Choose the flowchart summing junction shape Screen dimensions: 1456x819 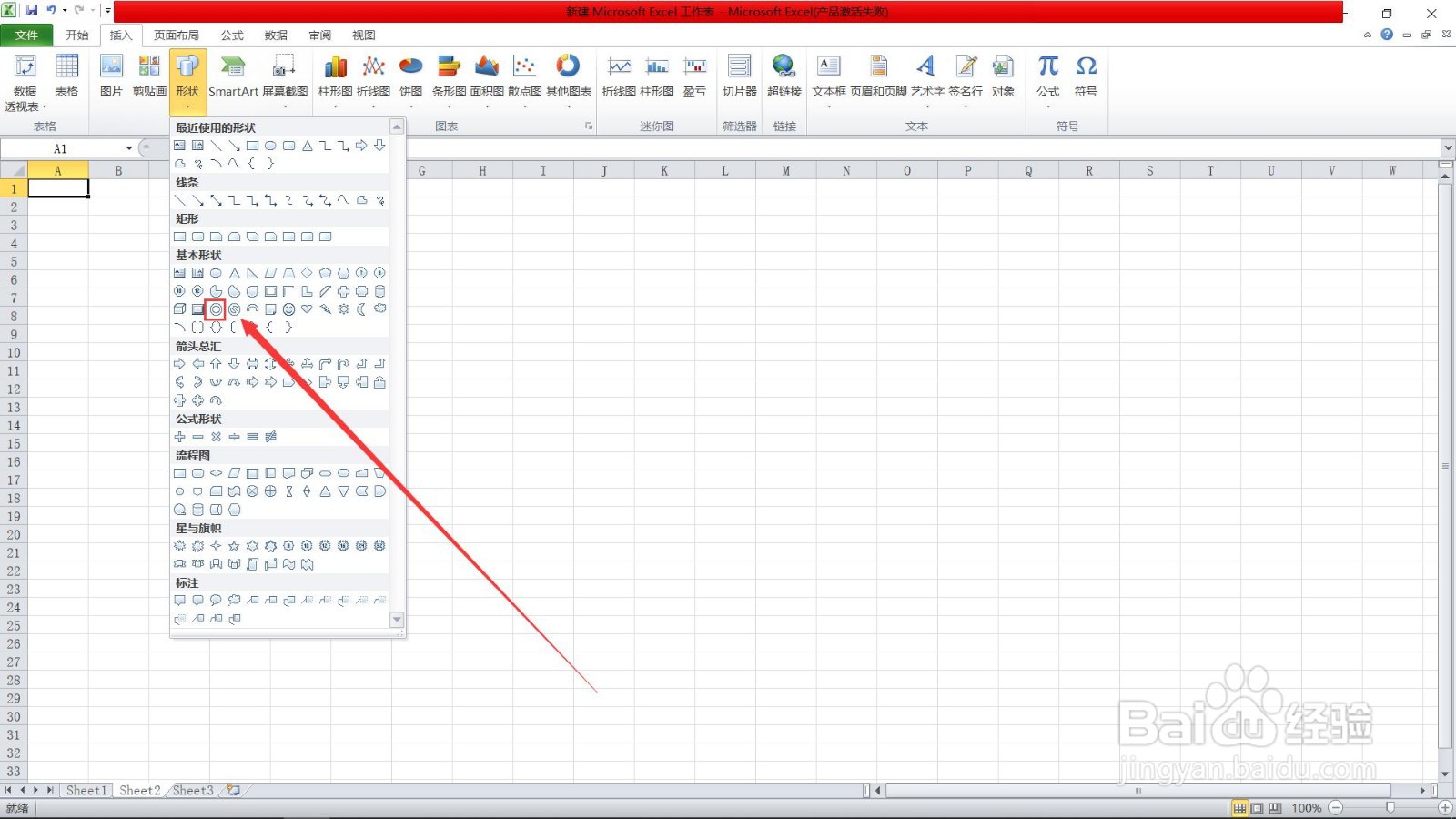(252, 491)
